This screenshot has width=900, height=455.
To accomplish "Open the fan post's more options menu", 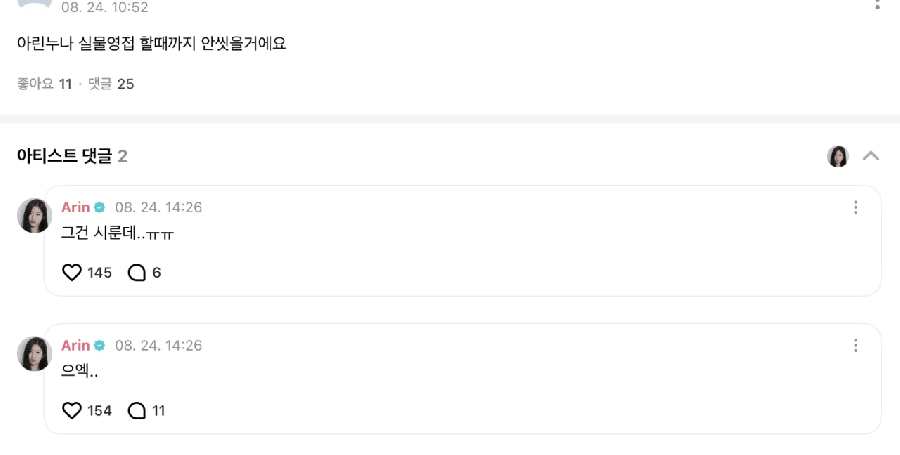I will (878, 3).
